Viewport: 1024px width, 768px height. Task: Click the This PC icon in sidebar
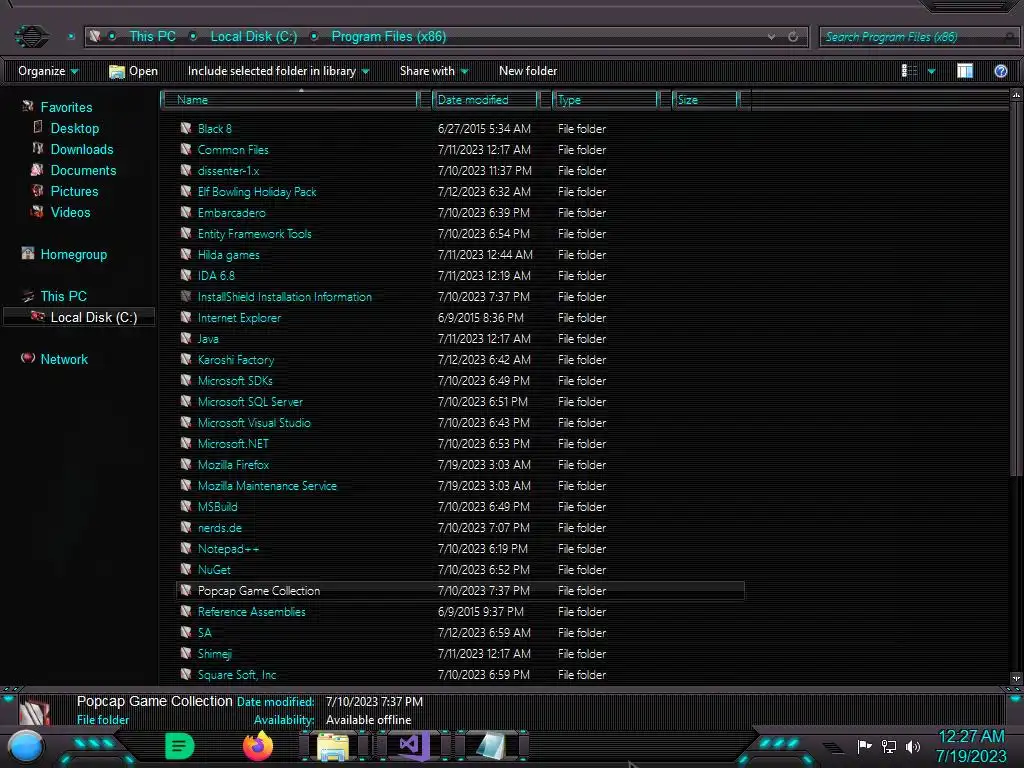27,296
